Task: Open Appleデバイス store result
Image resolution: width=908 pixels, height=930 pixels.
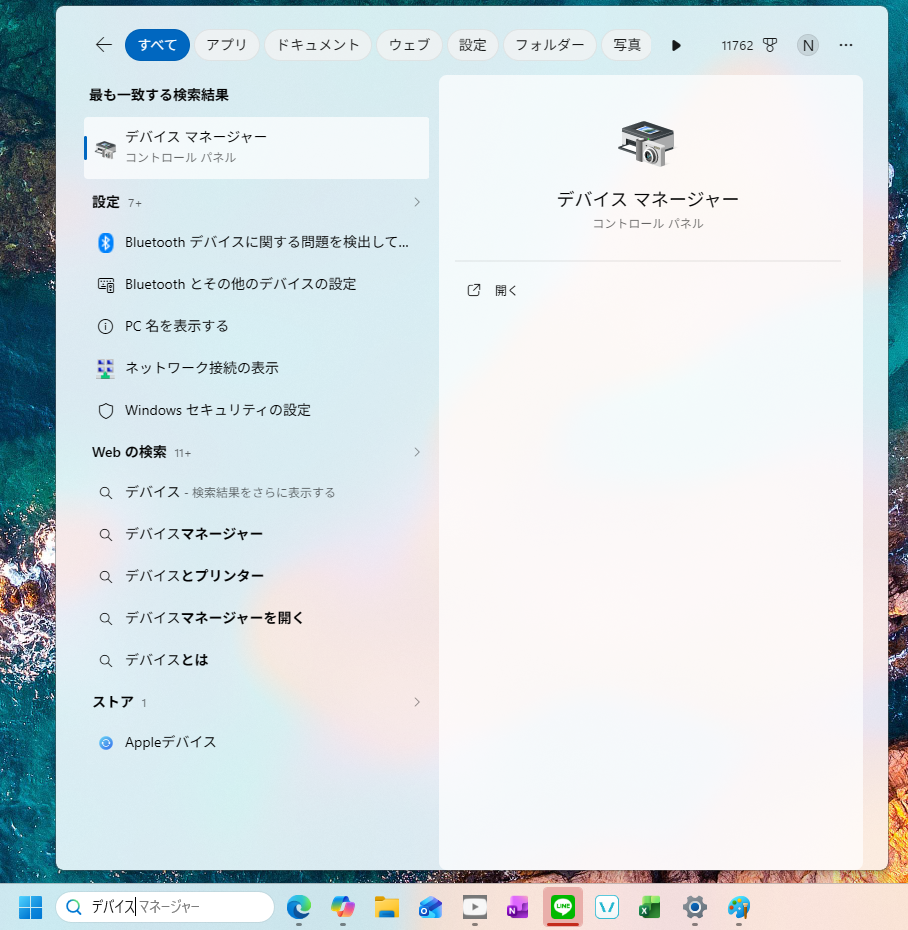Action: pyautogui.click(x=170, y=742)
